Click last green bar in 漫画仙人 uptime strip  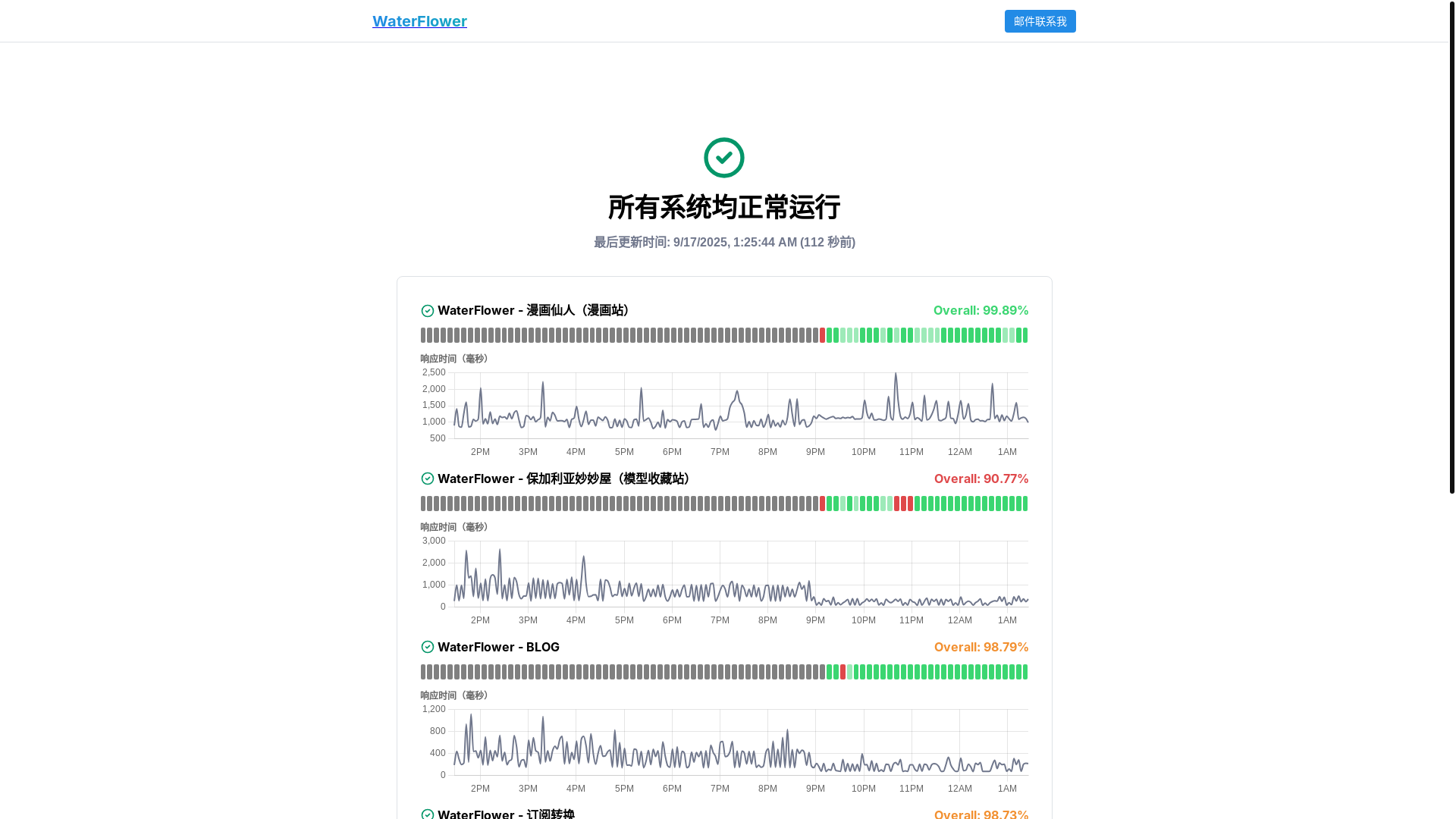point(1025,335)
